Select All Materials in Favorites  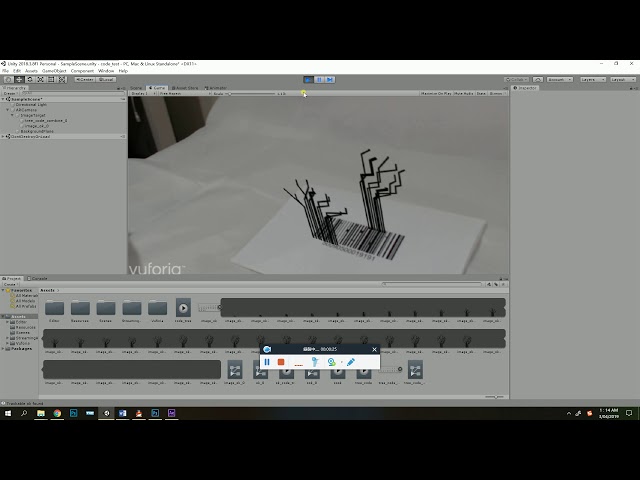26,296
